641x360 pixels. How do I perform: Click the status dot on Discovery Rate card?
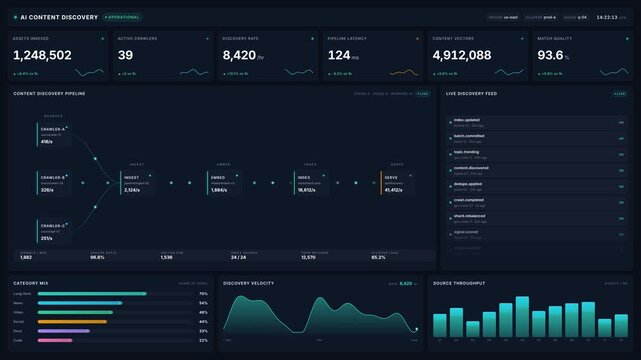pos(312,39)
